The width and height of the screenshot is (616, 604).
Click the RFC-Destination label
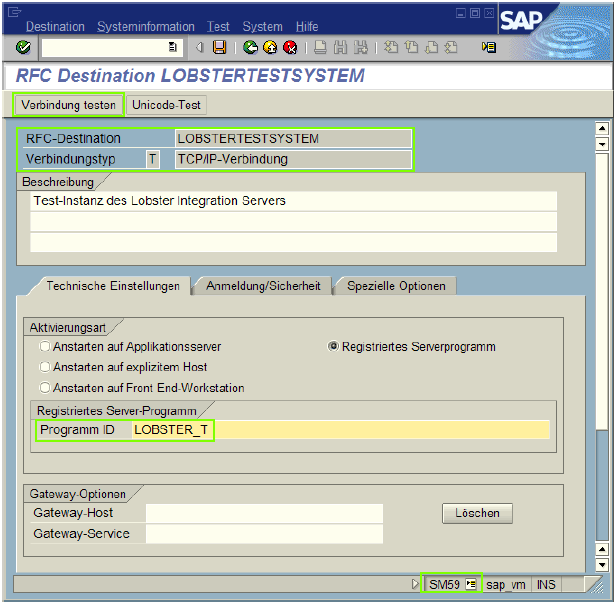73,139
